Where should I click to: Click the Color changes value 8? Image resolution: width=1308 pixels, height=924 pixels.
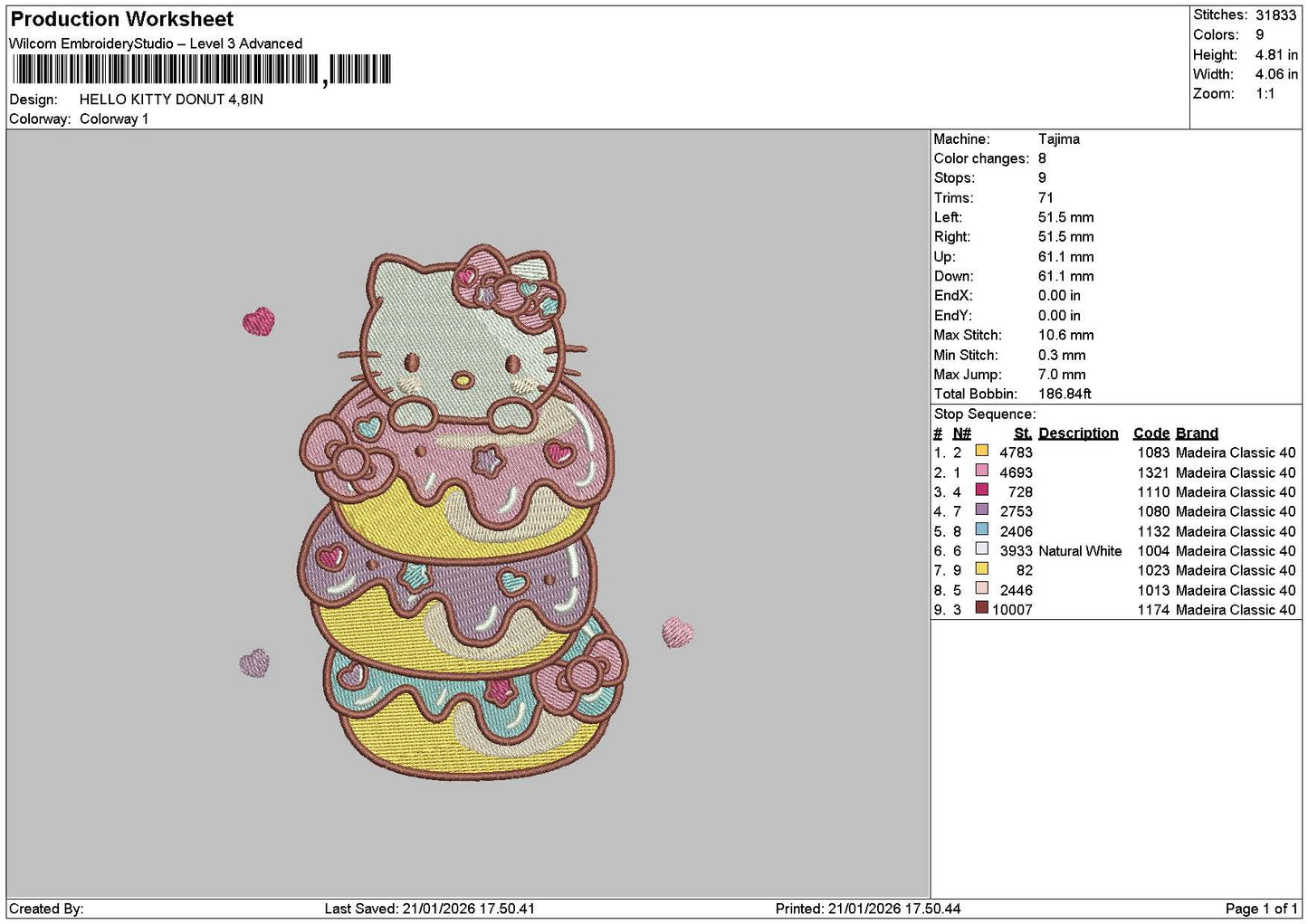1042,158
